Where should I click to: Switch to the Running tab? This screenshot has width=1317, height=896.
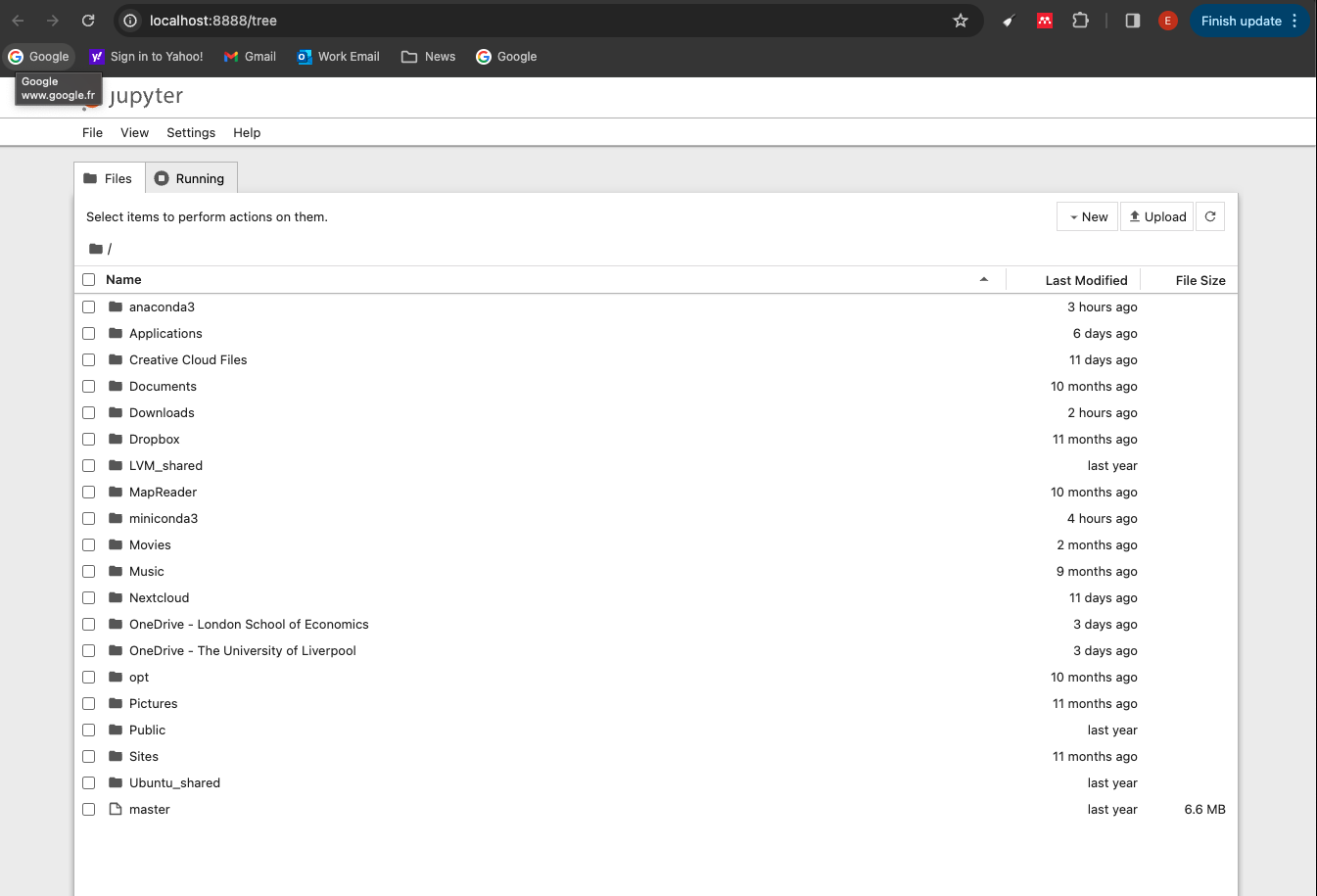(x=191, y=178)
